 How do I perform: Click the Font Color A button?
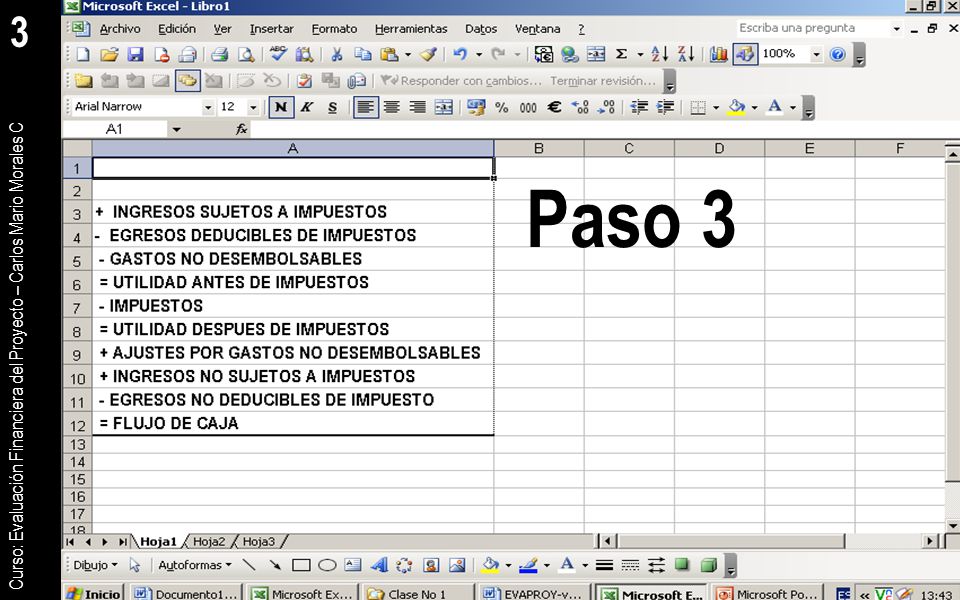775,108
